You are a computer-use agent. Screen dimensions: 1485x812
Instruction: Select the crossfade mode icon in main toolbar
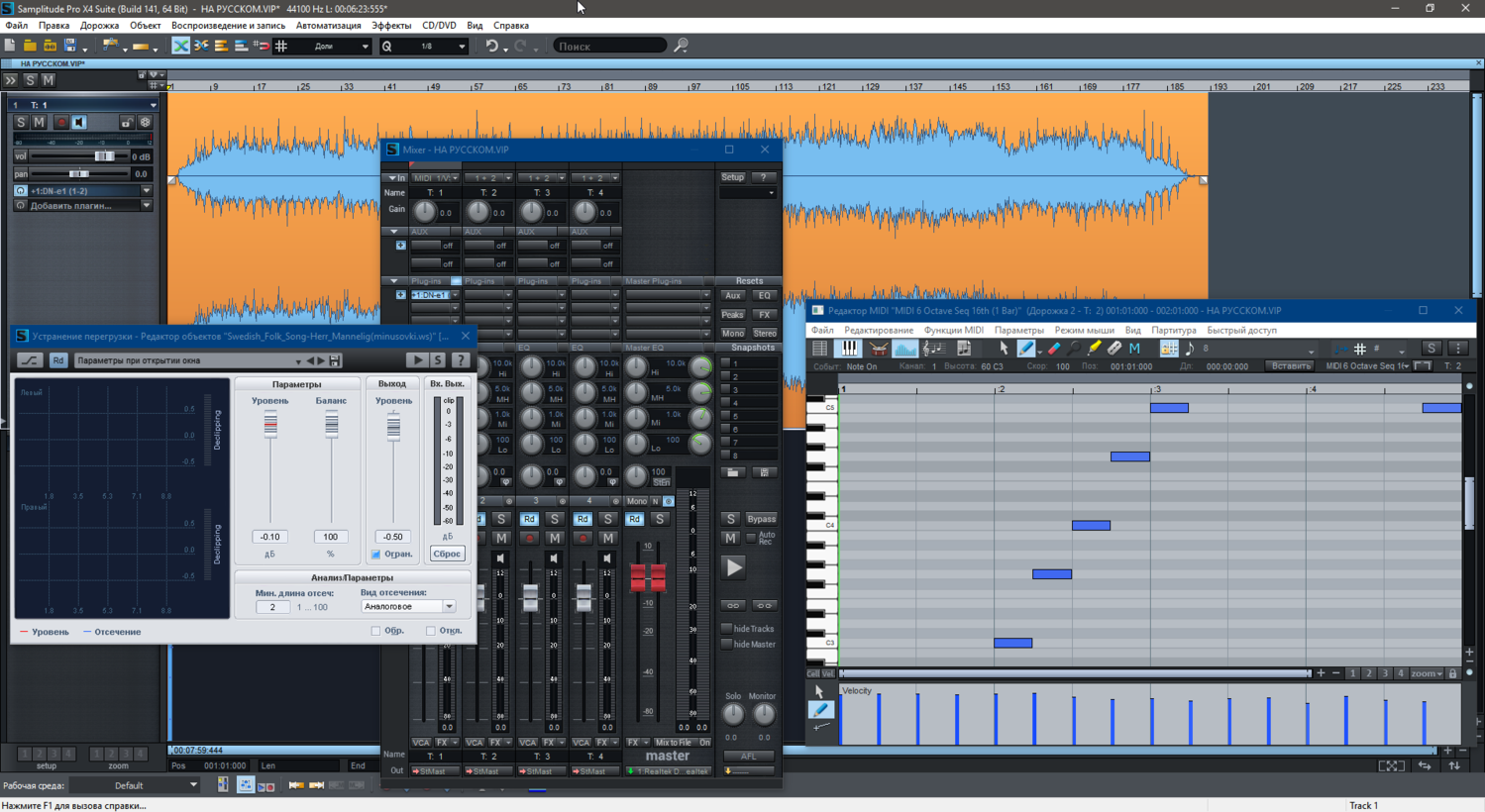[x=180, y=46]
